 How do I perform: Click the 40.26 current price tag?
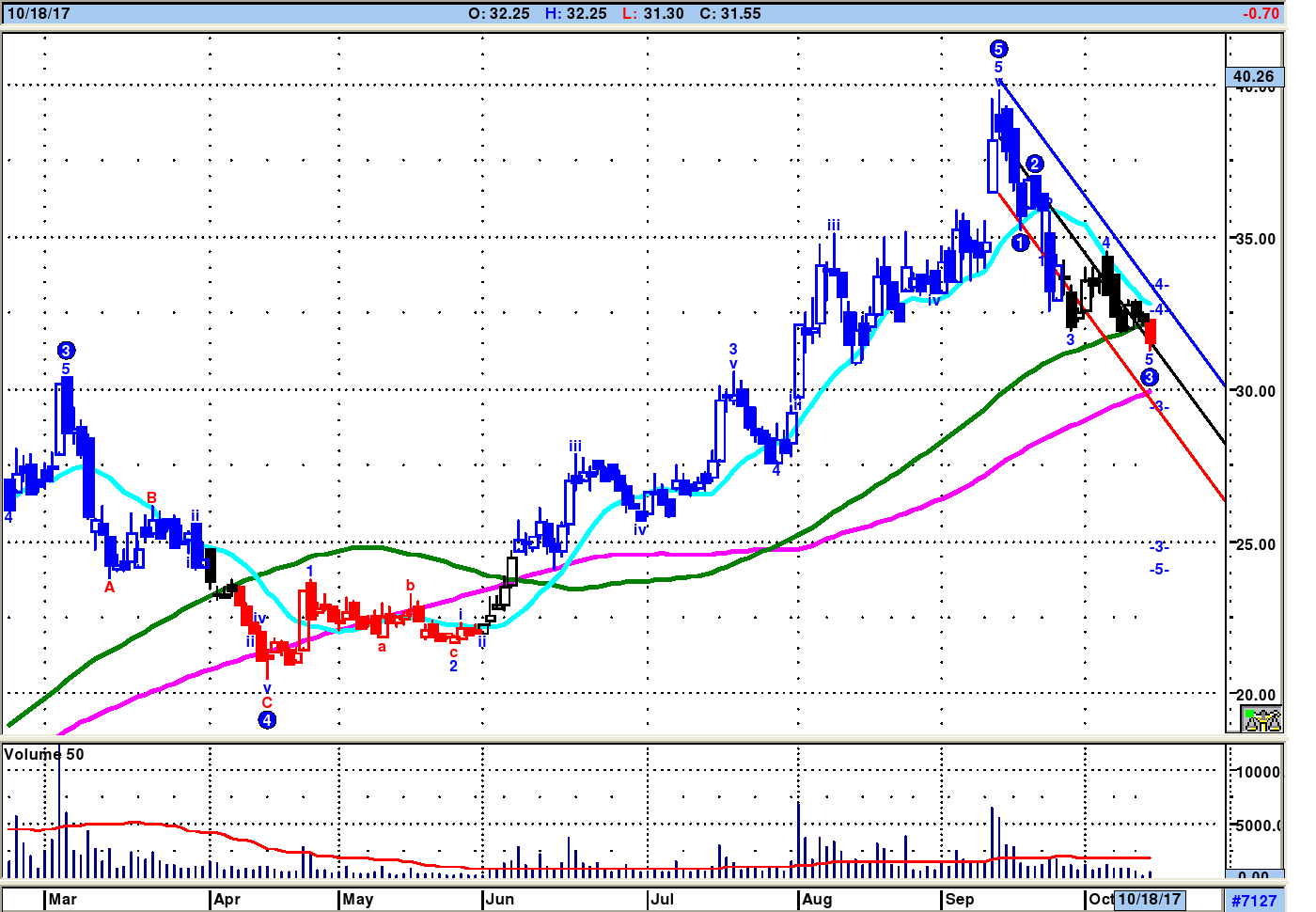(x=1254, y=77)
